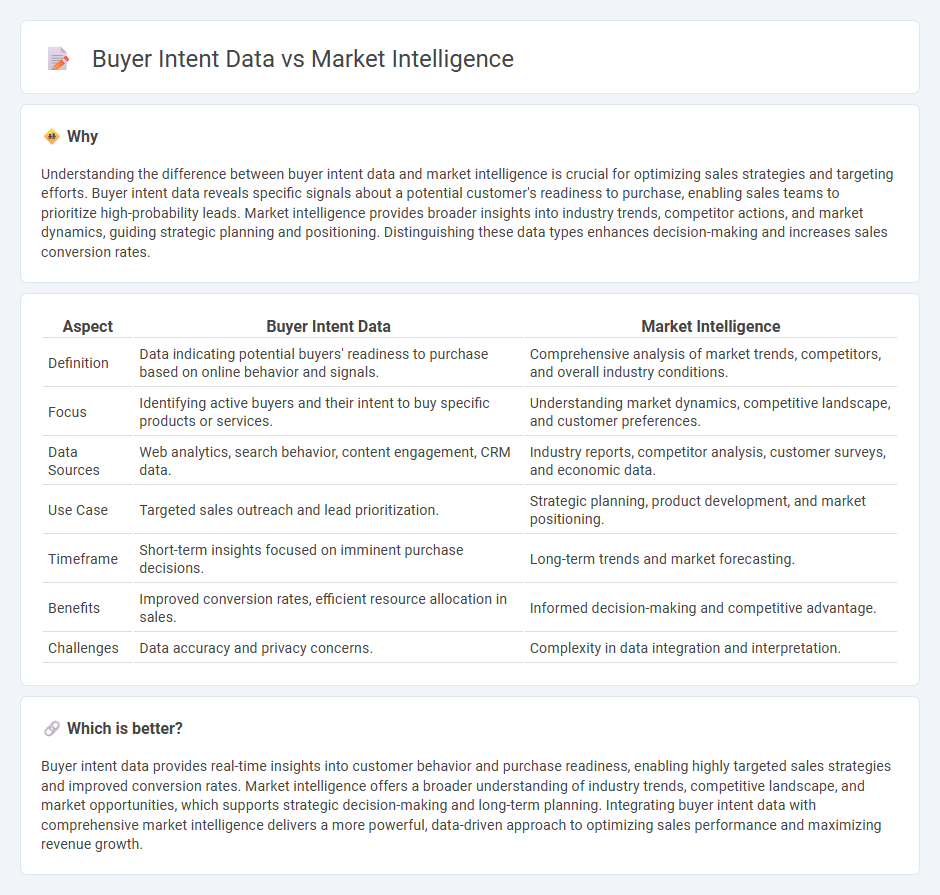Image resolution: width=940 pixels, height=895 pixels.
Task: Click cell 'Identifying active buyers and their intent'
Action: [329, 412]
